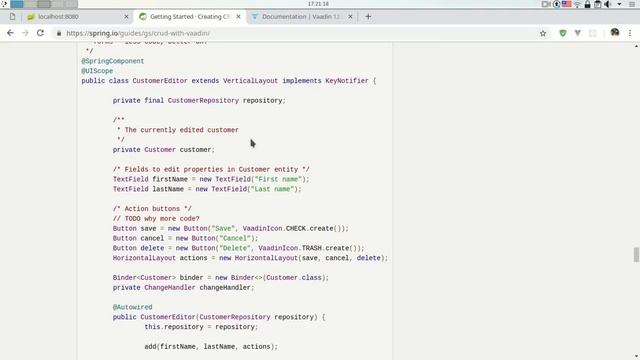
Task: Click the 'Button cancel' code line
Action: click(x=185, y=238)
